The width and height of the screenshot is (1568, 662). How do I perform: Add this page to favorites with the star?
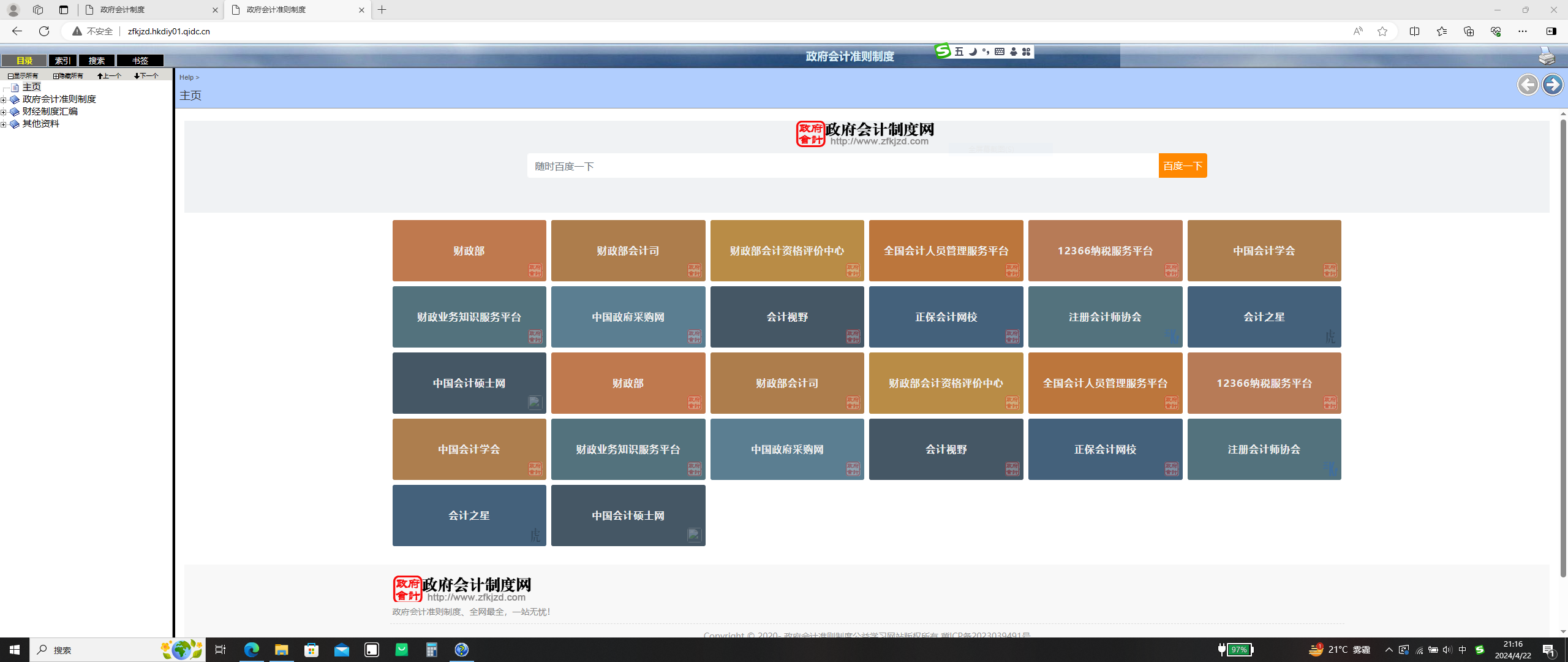pos(1382,31)
